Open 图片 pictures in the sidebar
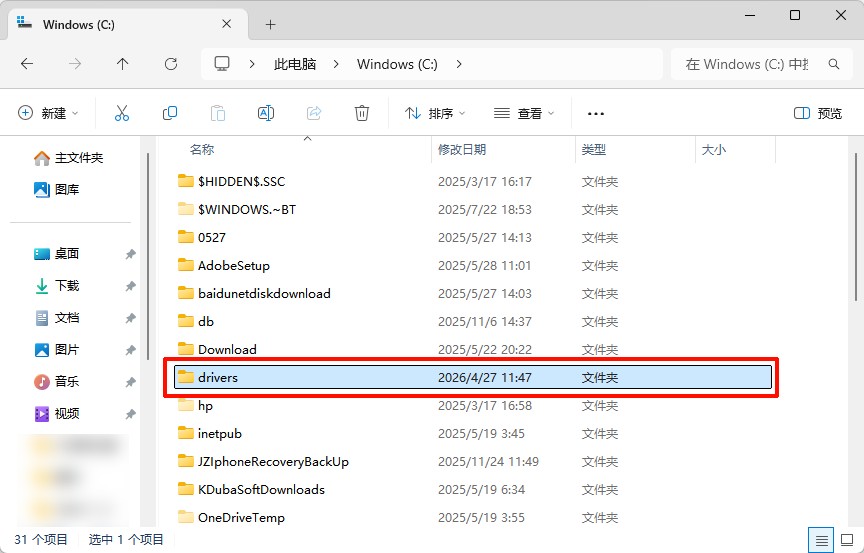Viewport: 864px width, 553px height. [57, 350]
